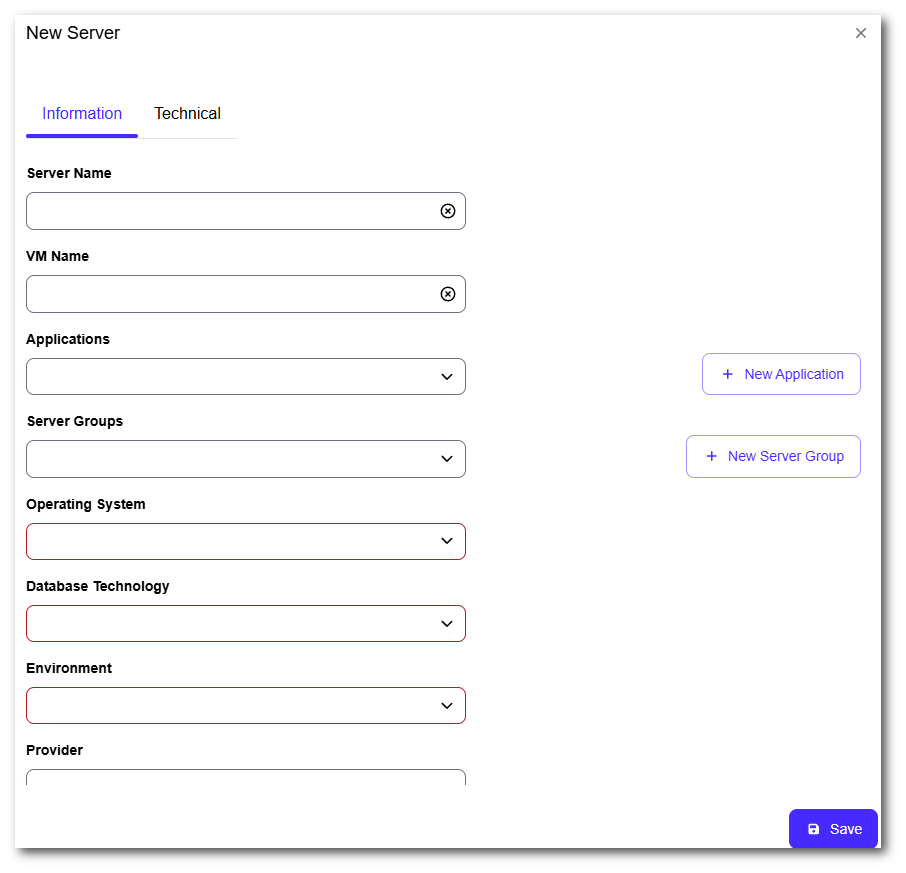Click the New Server Group button
Viewport: 906px width, 873px height.
(773, 456)
